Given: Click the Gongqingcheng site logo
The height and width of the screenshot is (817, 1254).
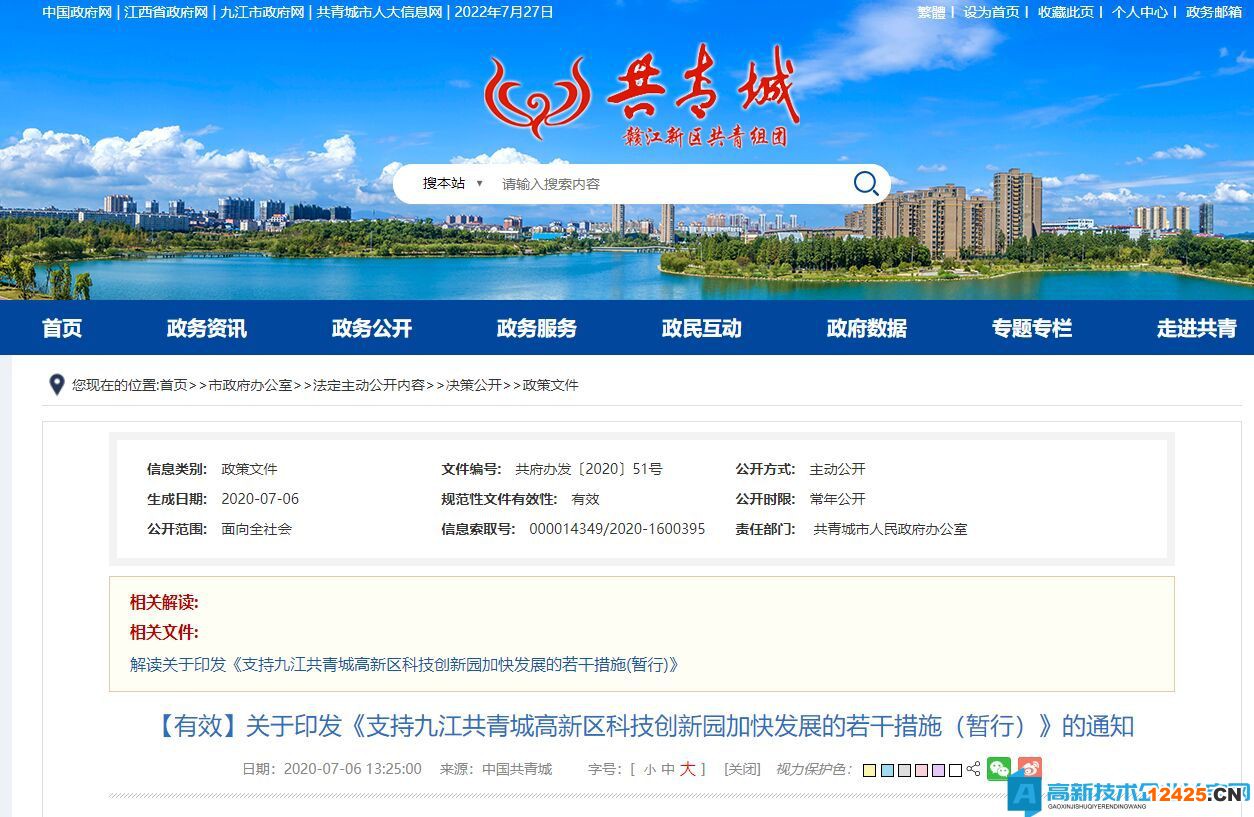Looking at the screenshot, I should pos(640,97).
